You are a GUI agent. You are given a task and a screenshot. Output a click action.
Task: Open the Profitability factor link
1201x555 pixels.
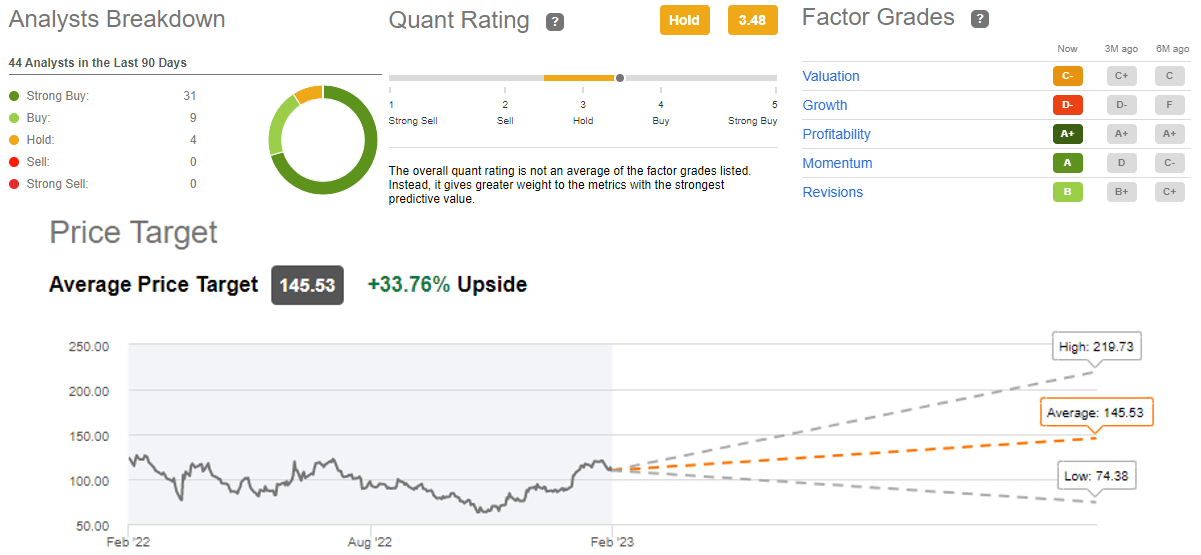coord(836,134)
